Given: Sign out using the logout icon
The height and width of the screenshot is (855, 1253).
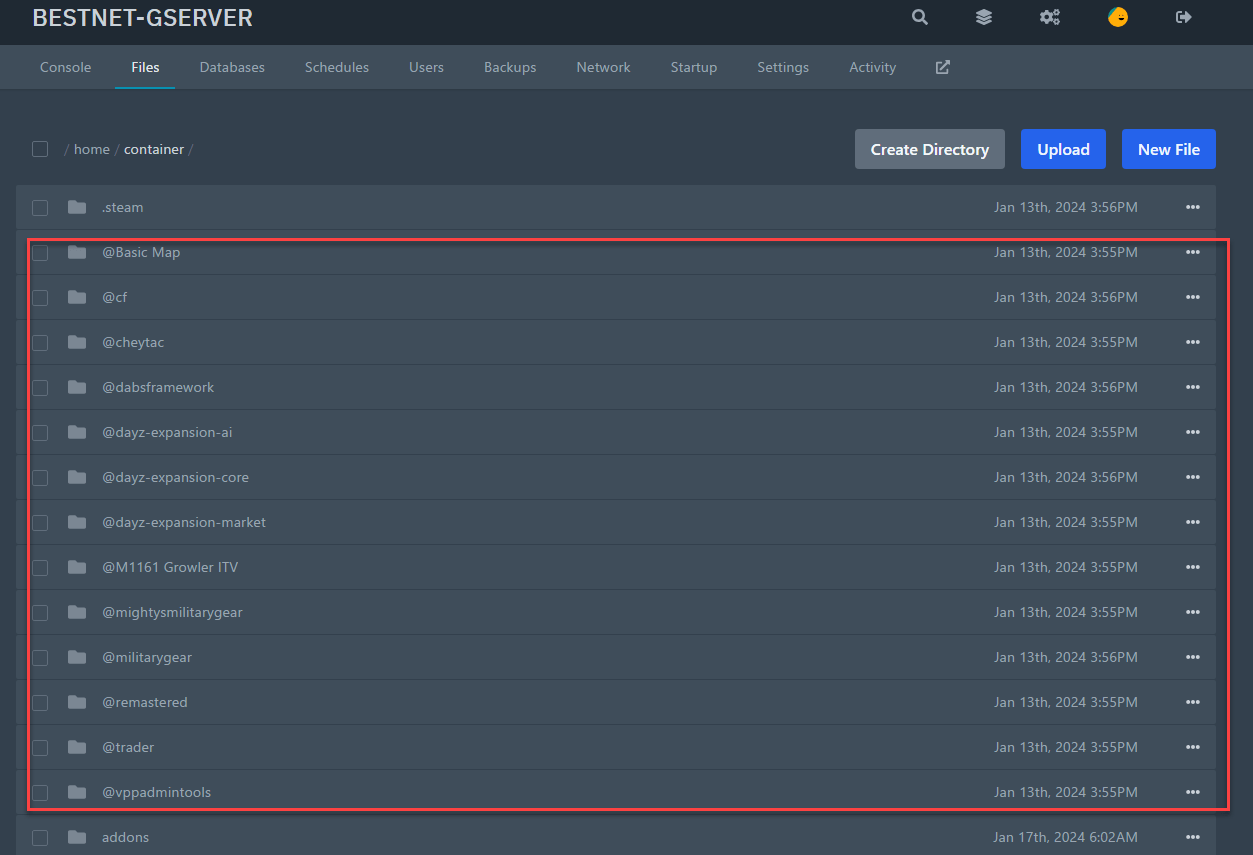Looking at the screenshot, I should tap(1184, 17).
